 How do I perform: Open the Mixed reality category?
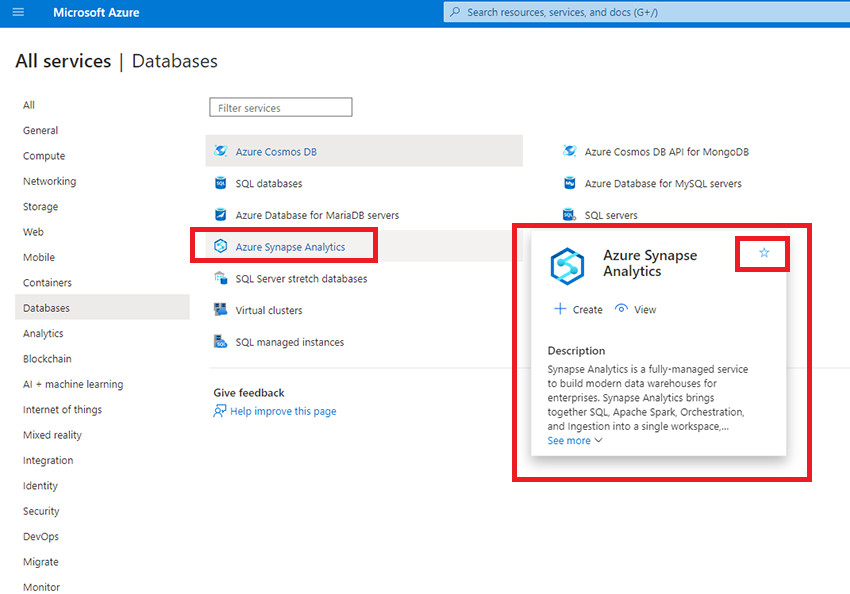tap(53, 435)
